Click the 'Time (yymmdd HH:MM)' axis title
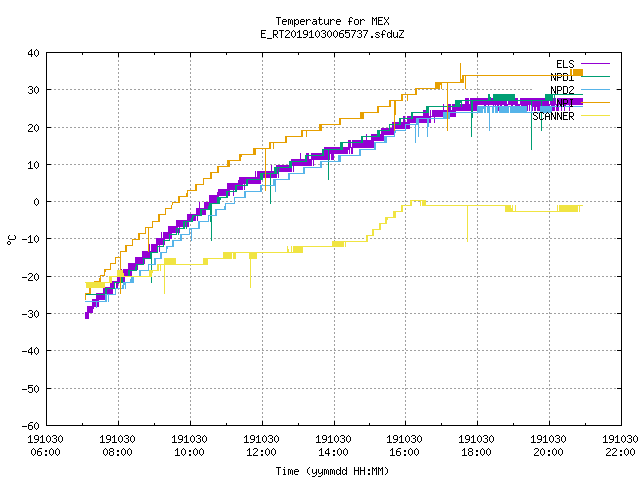This screenshot has height=480, width=640. tap(332, 471)
